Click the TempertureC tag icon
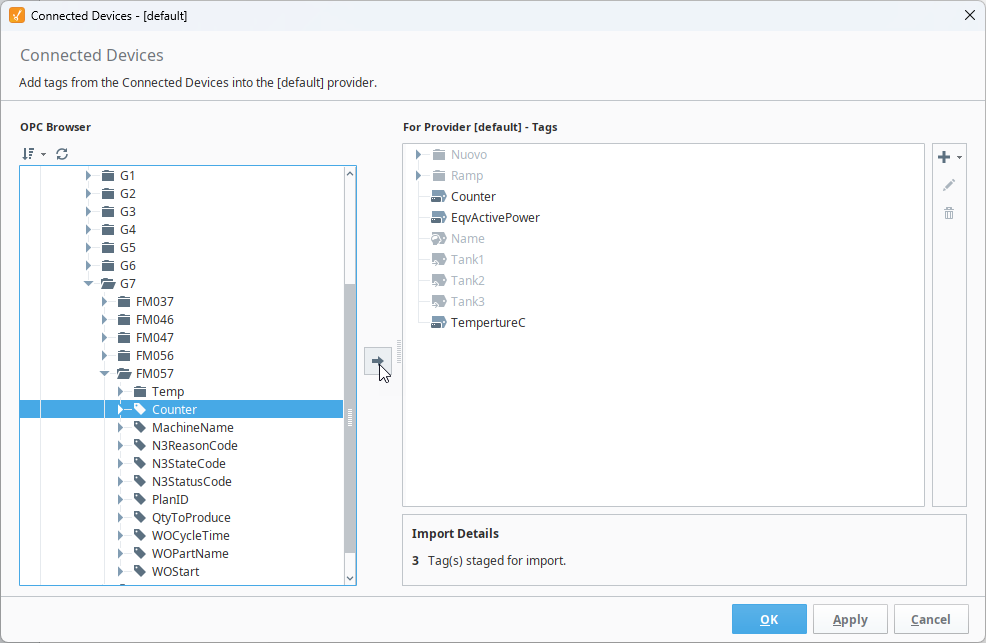This screenshot has height=643, width=986. (x=437, y=323)
